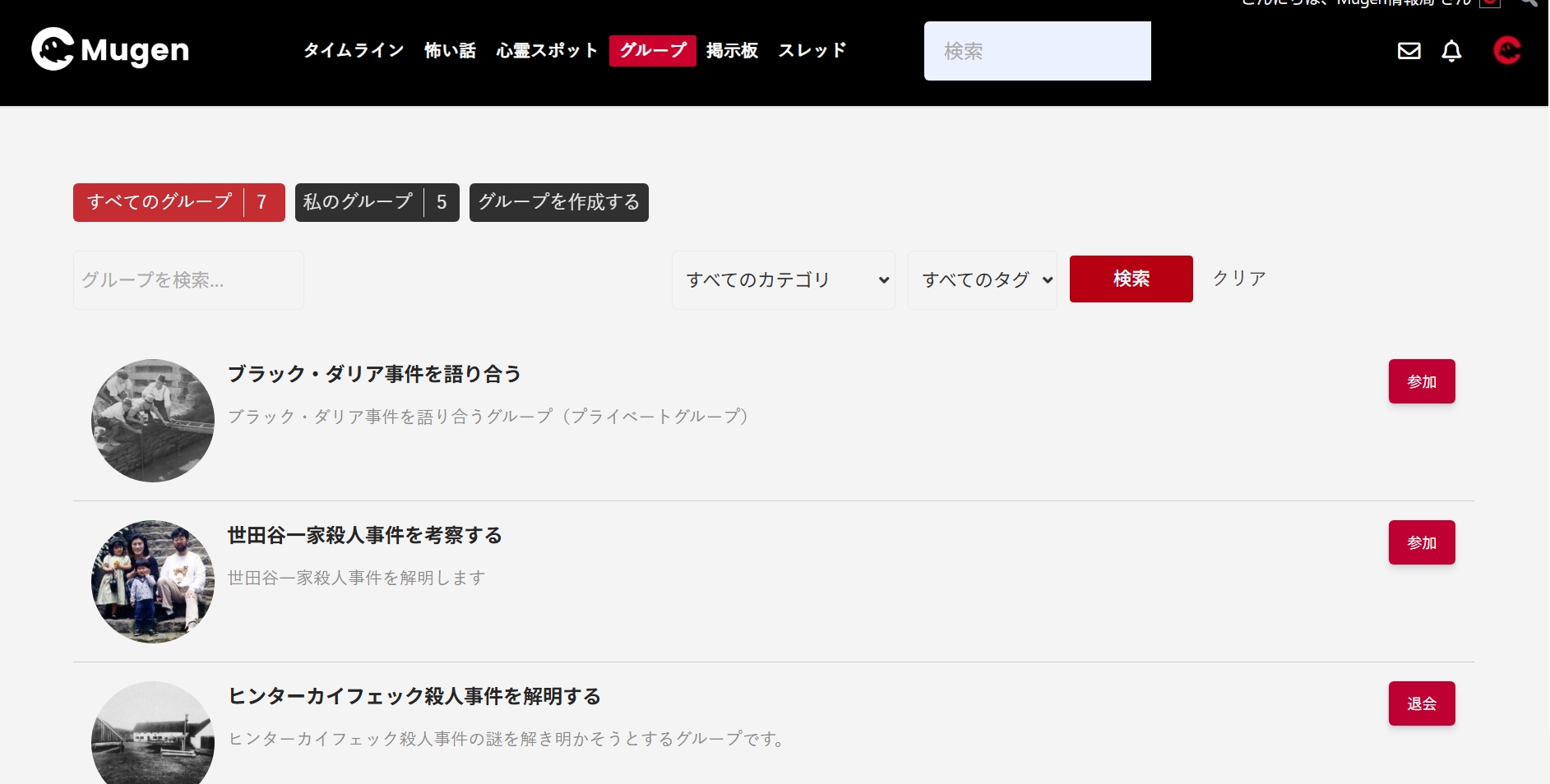
Task: Open the mail inbox envelope icon
Action: (x=1409, y=51)
